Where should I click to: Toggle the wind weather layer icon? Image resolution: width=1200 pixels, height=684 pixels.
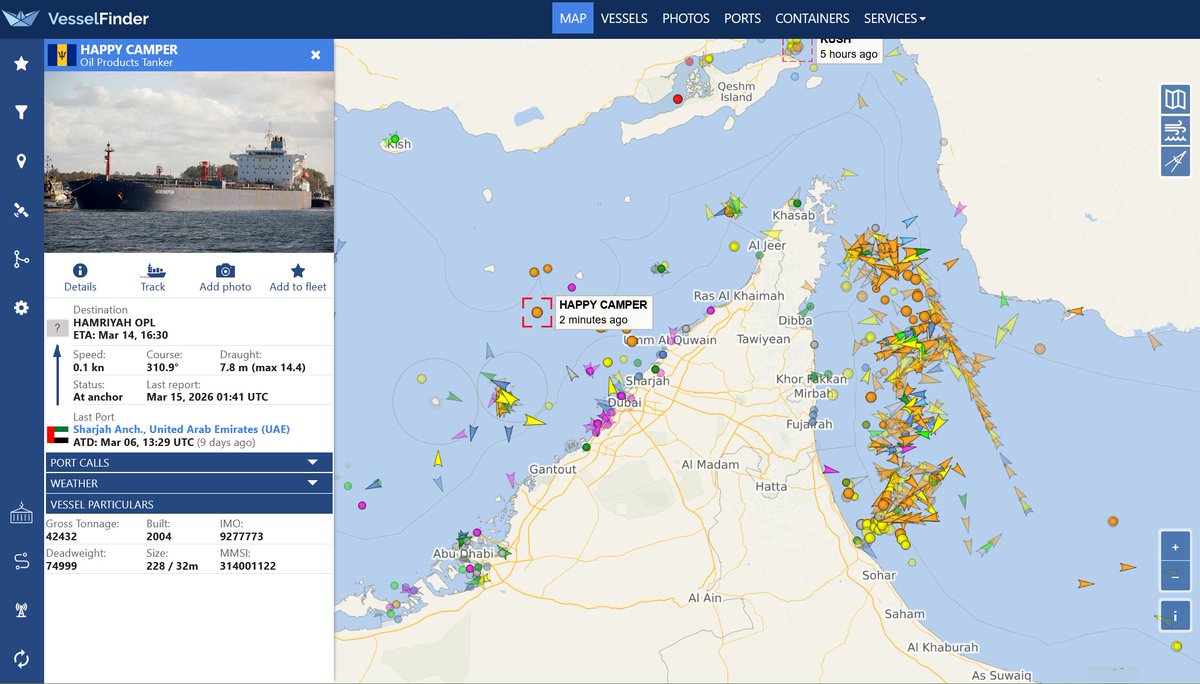pyautogui.click(x=1175, y=130)
